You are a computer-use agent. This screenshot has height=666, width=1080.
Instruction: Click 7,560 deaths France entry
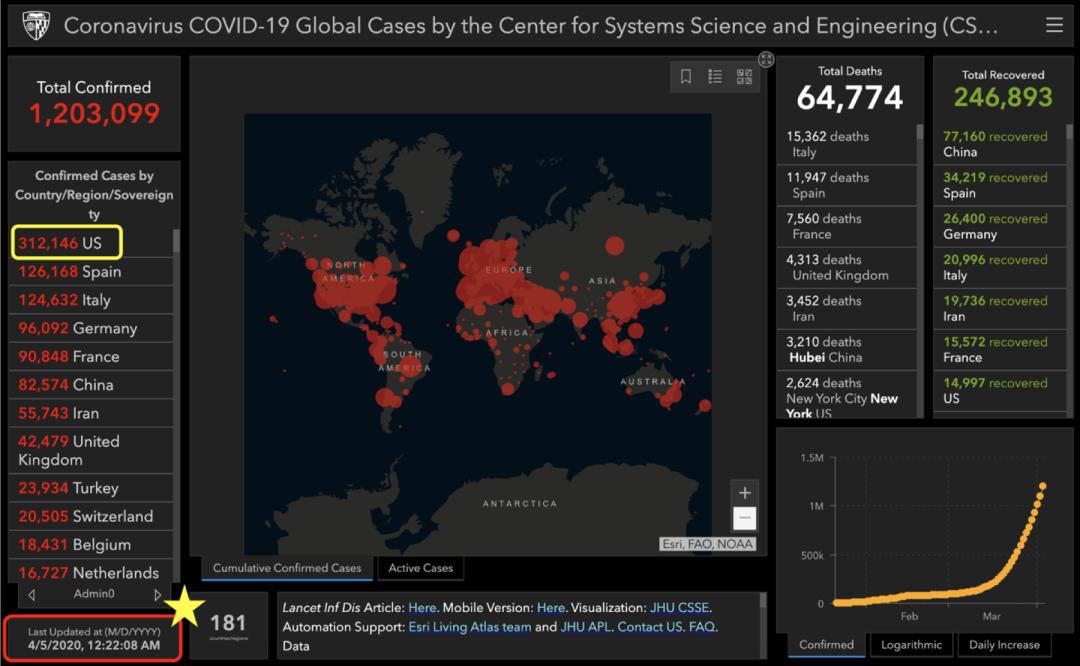847,227
